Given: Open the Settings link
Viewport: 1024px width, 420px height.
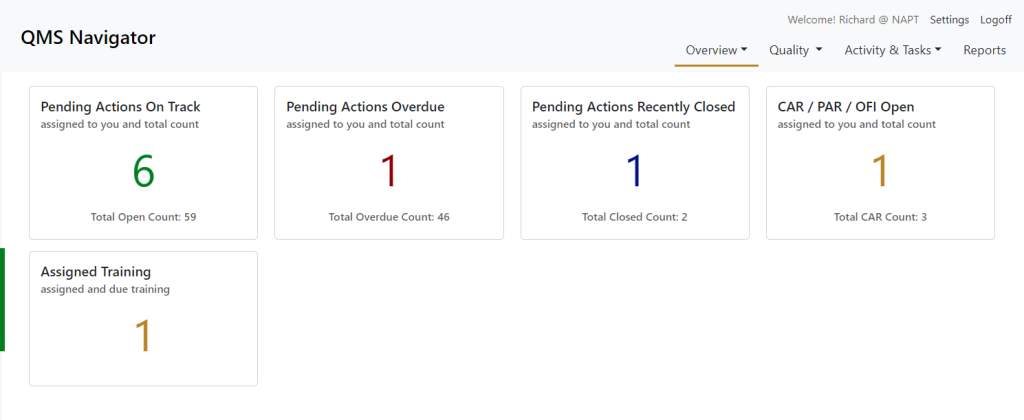Looking at the screenshot, I should [950, 20].
